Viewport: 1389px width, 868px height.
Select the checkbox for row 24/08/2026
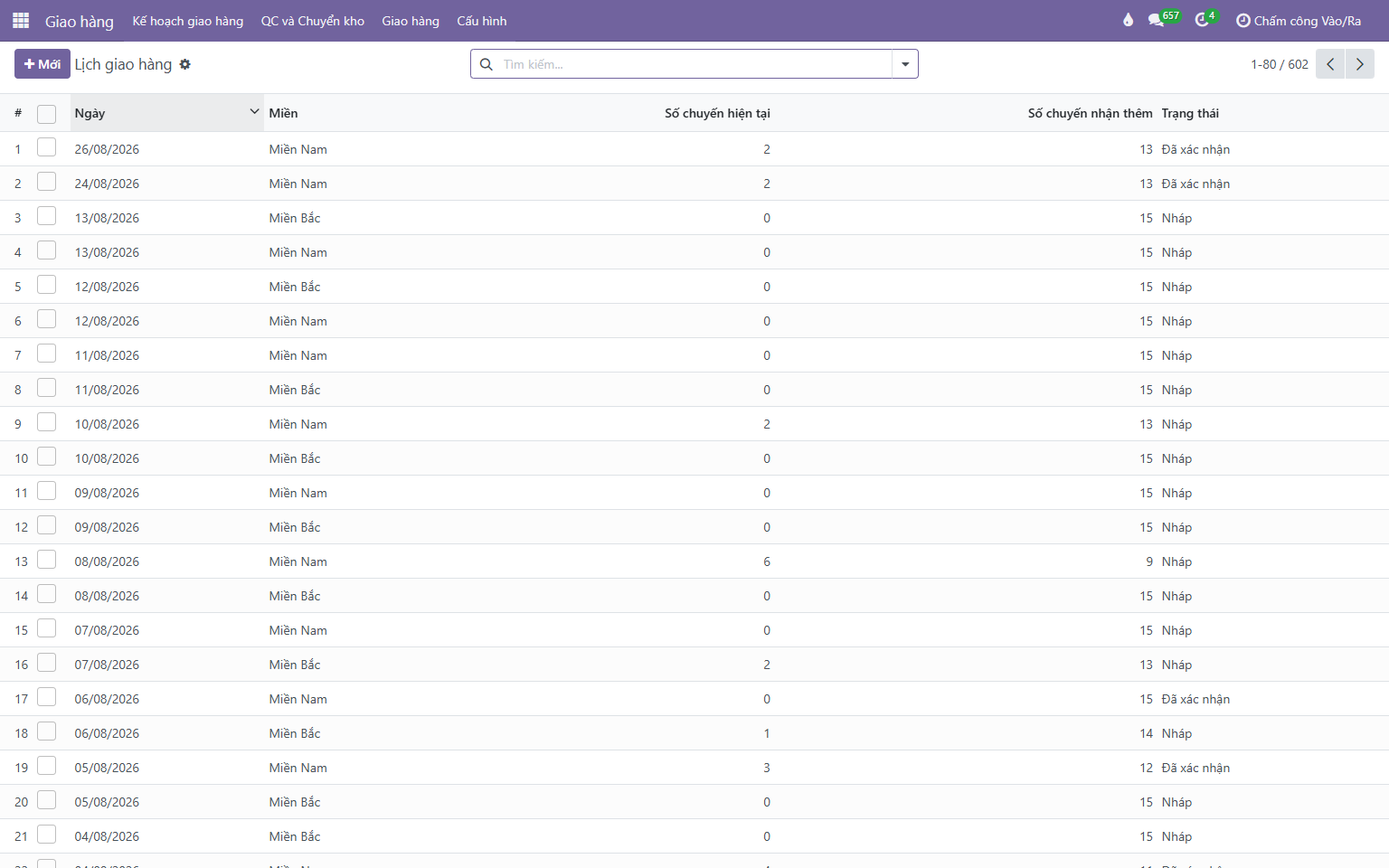click(x=47, y=182)
